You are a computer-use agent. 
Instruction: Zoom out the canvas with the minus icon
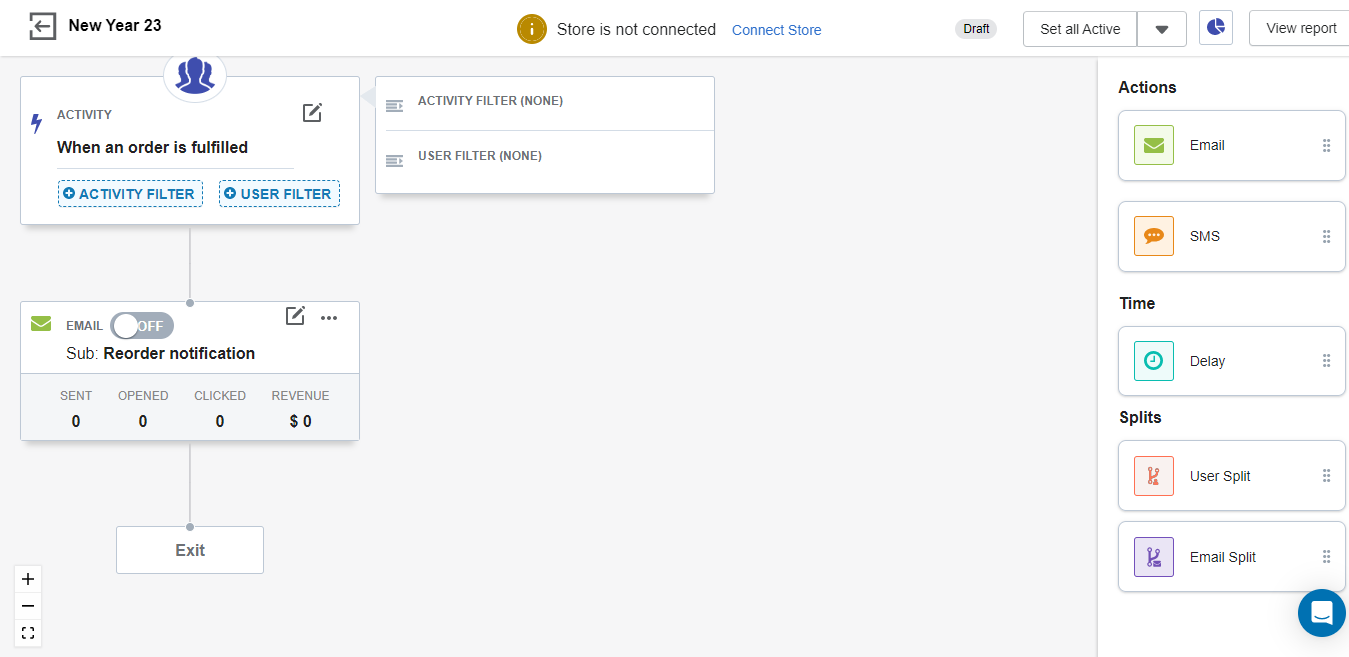point(28,606)
